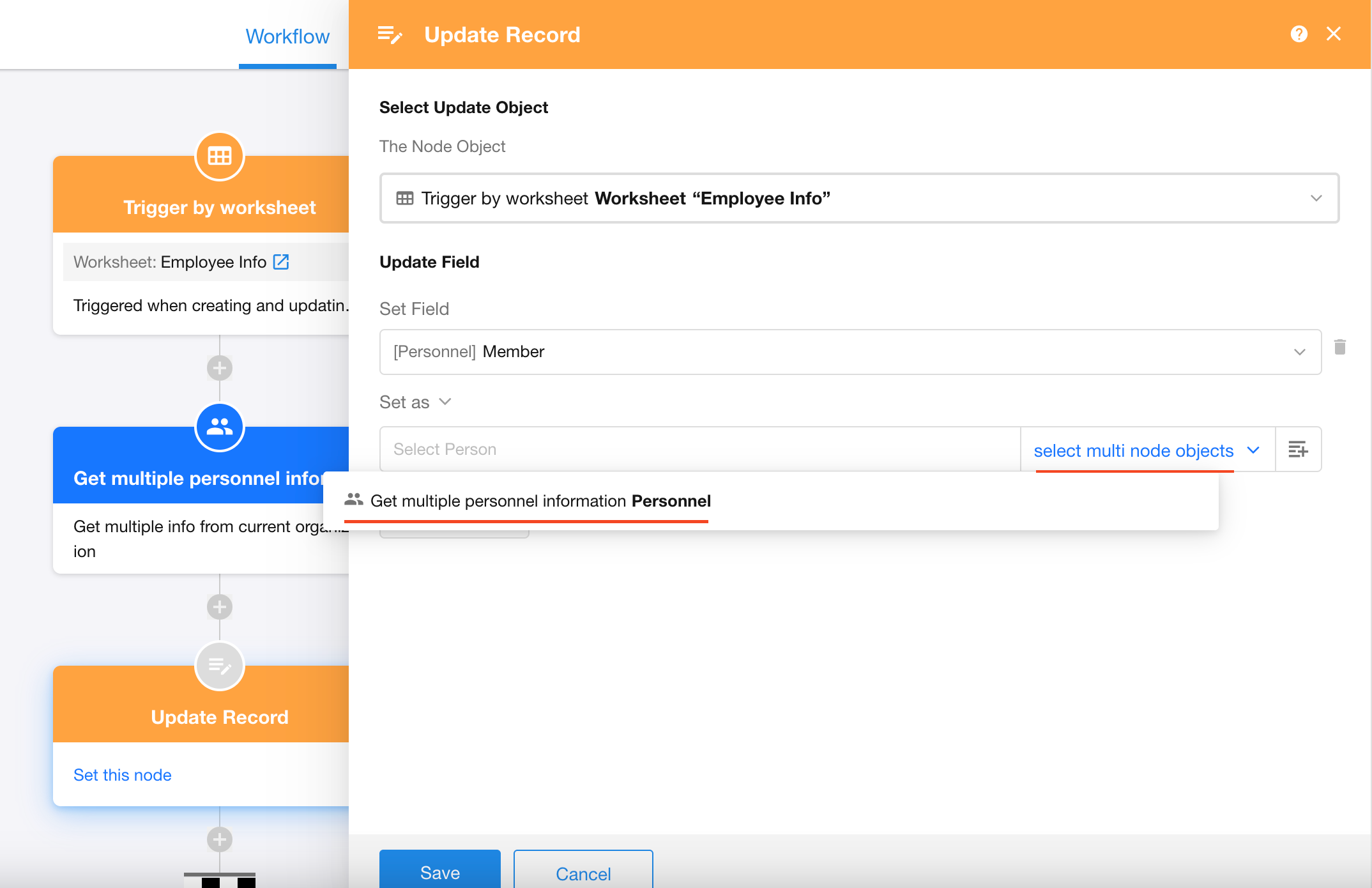Click the Update Record node edit icon

(x=219, y=666)
